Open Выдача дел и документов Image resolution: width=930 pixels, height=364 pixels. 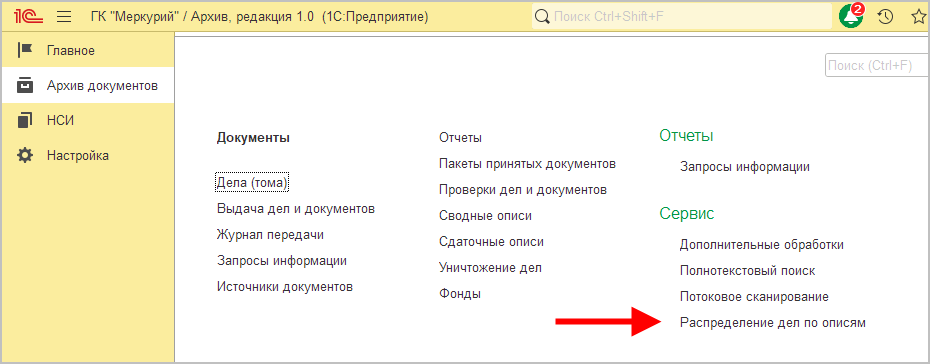[x=296, y=209]
